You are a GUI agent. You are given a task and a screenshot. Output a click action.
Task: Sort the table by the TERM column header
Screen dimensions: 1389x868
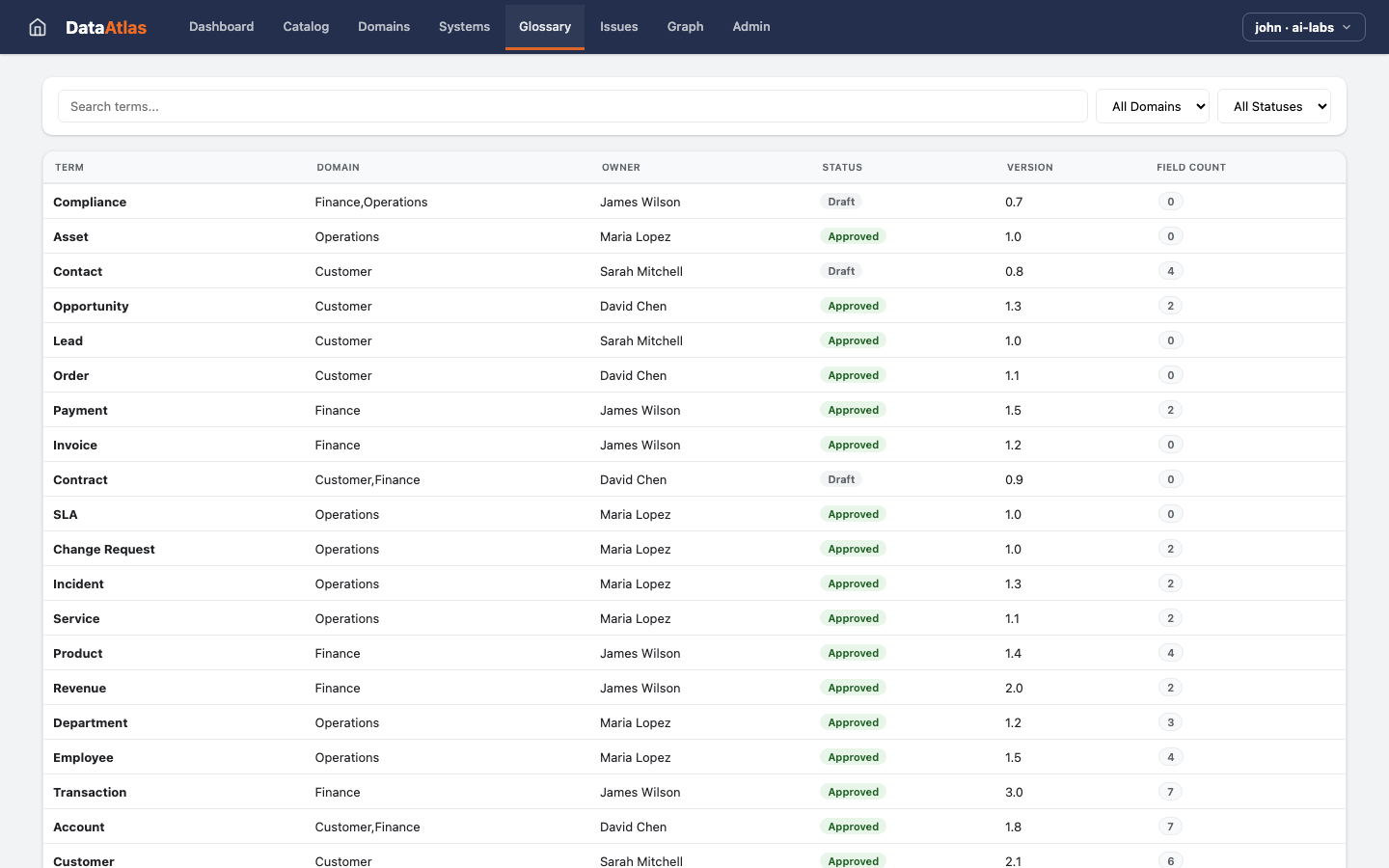coord(68,167)
